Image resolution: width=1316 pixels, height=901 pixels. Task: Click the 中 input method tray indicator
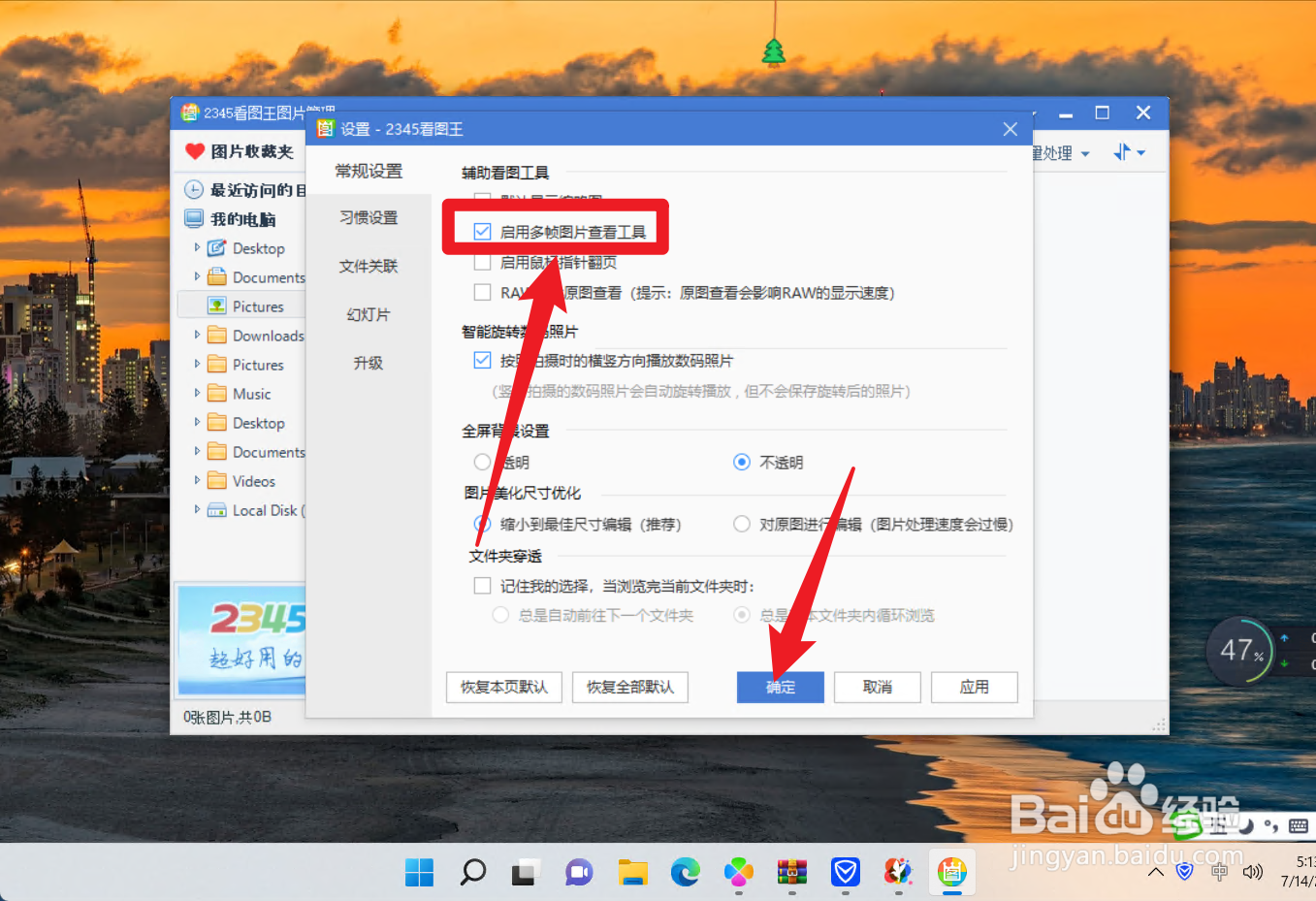[1219, 872]
